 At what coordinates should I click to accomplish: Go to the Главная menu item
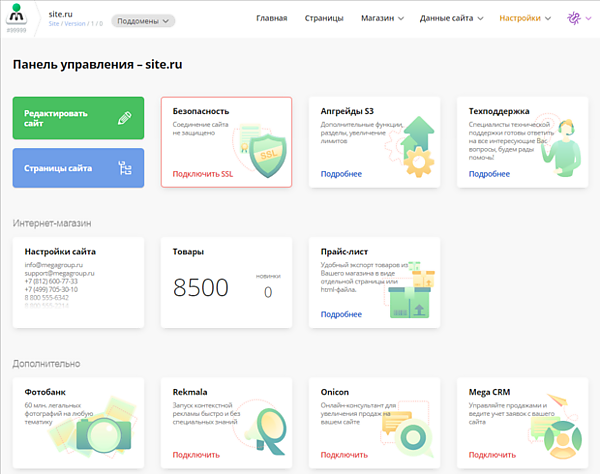click(271, 18)
